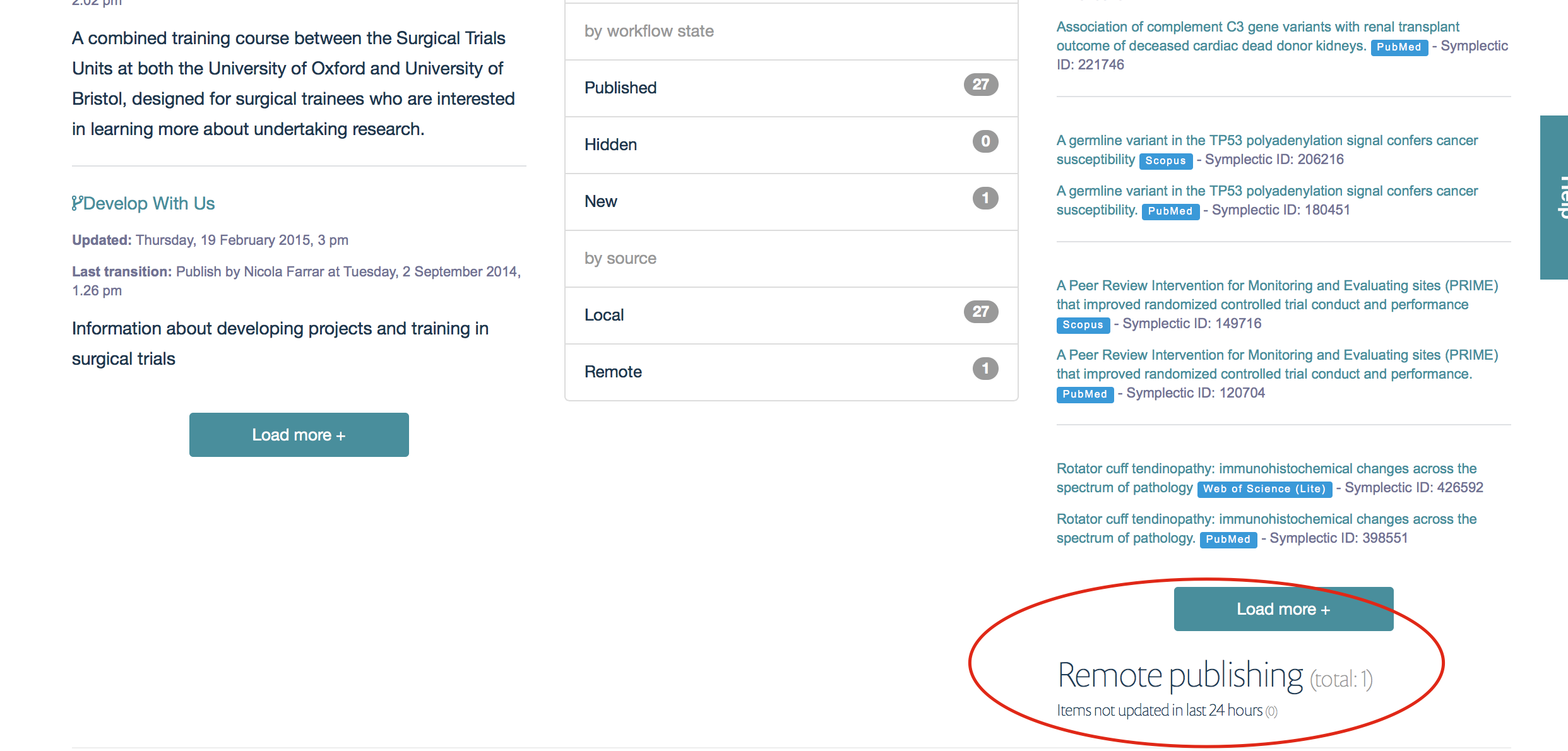
Task: Click Scopus badge on TP53 germline article
Action: click(x=1165, y=161)
